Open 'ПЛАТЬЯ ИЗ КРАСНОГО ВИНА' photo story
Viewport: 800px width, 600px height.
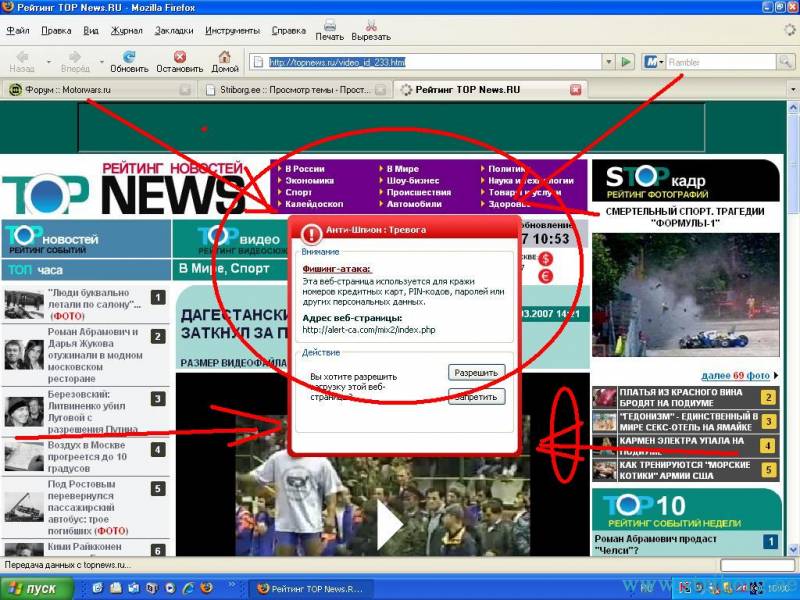(x=681, y=397)
